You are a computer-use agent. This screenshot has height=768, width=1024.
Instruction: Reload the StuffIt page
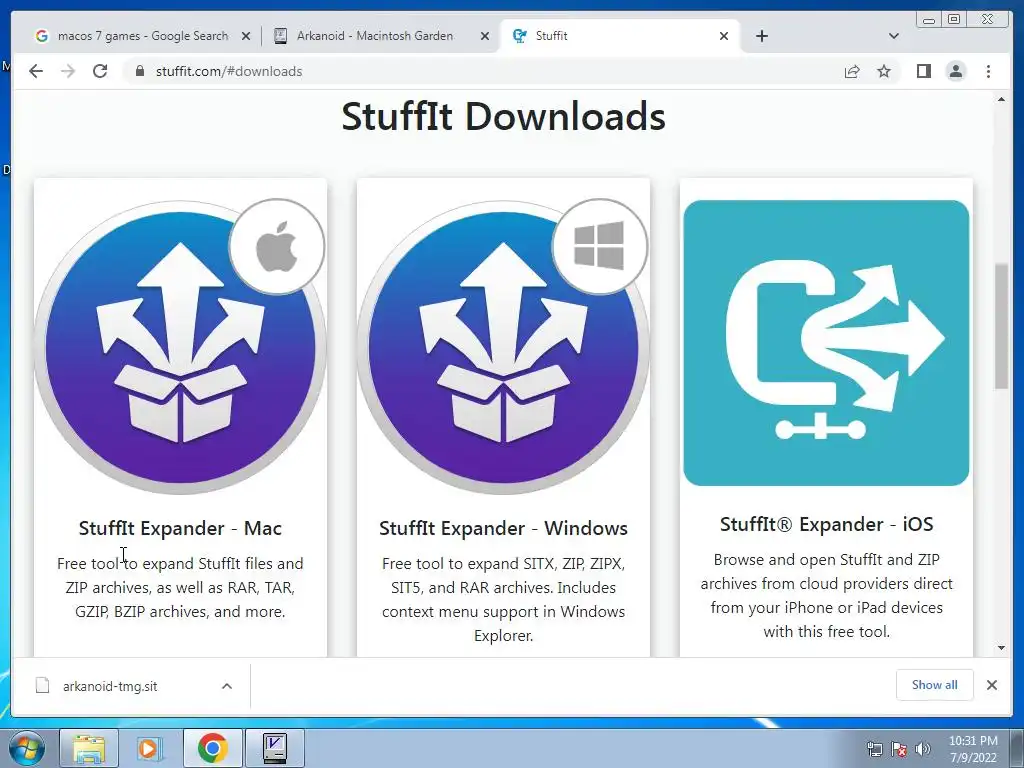click(100, 71)
